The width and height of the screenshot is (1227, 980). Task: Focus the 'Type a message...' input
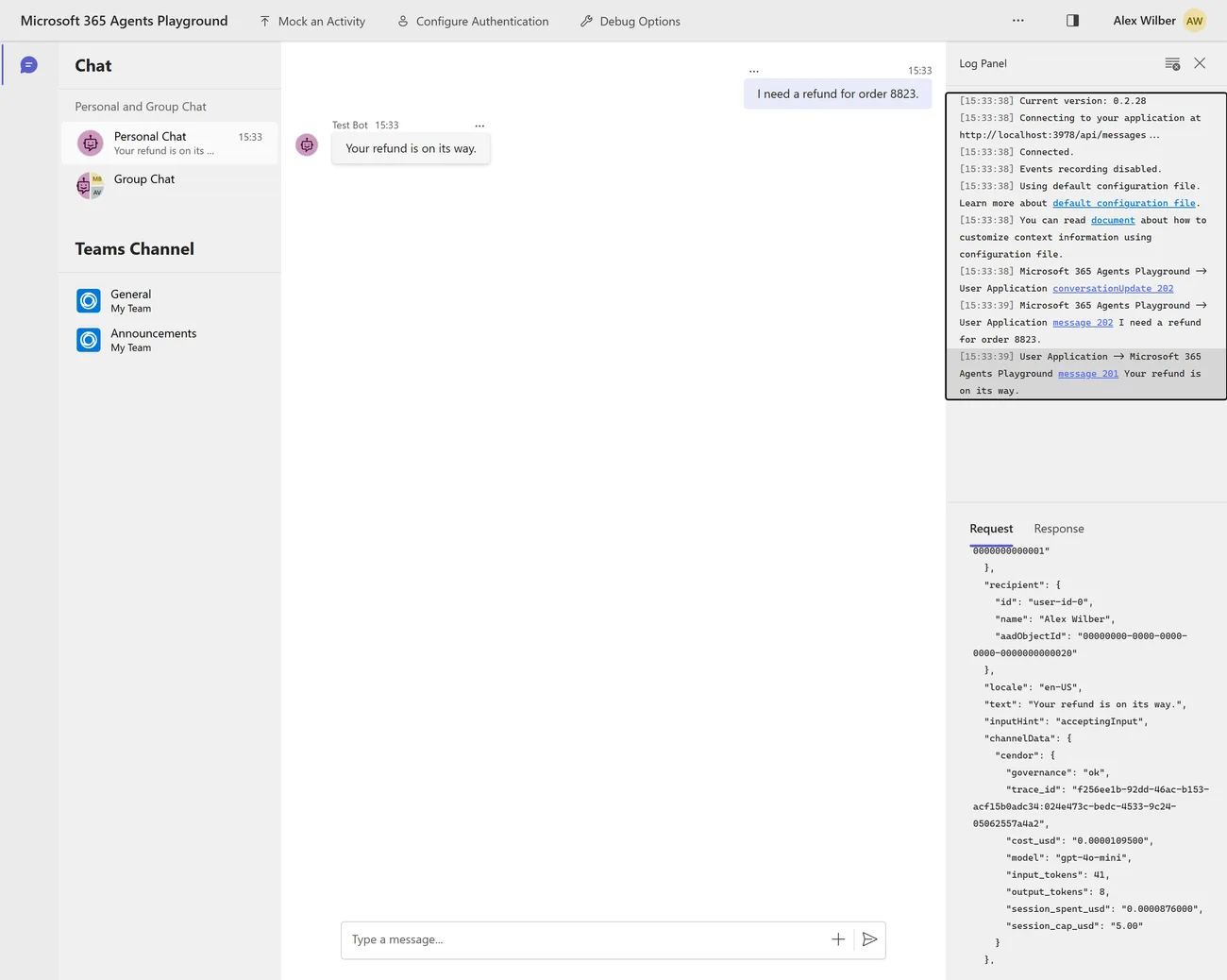pyautogui.click(x=585, y=939)
